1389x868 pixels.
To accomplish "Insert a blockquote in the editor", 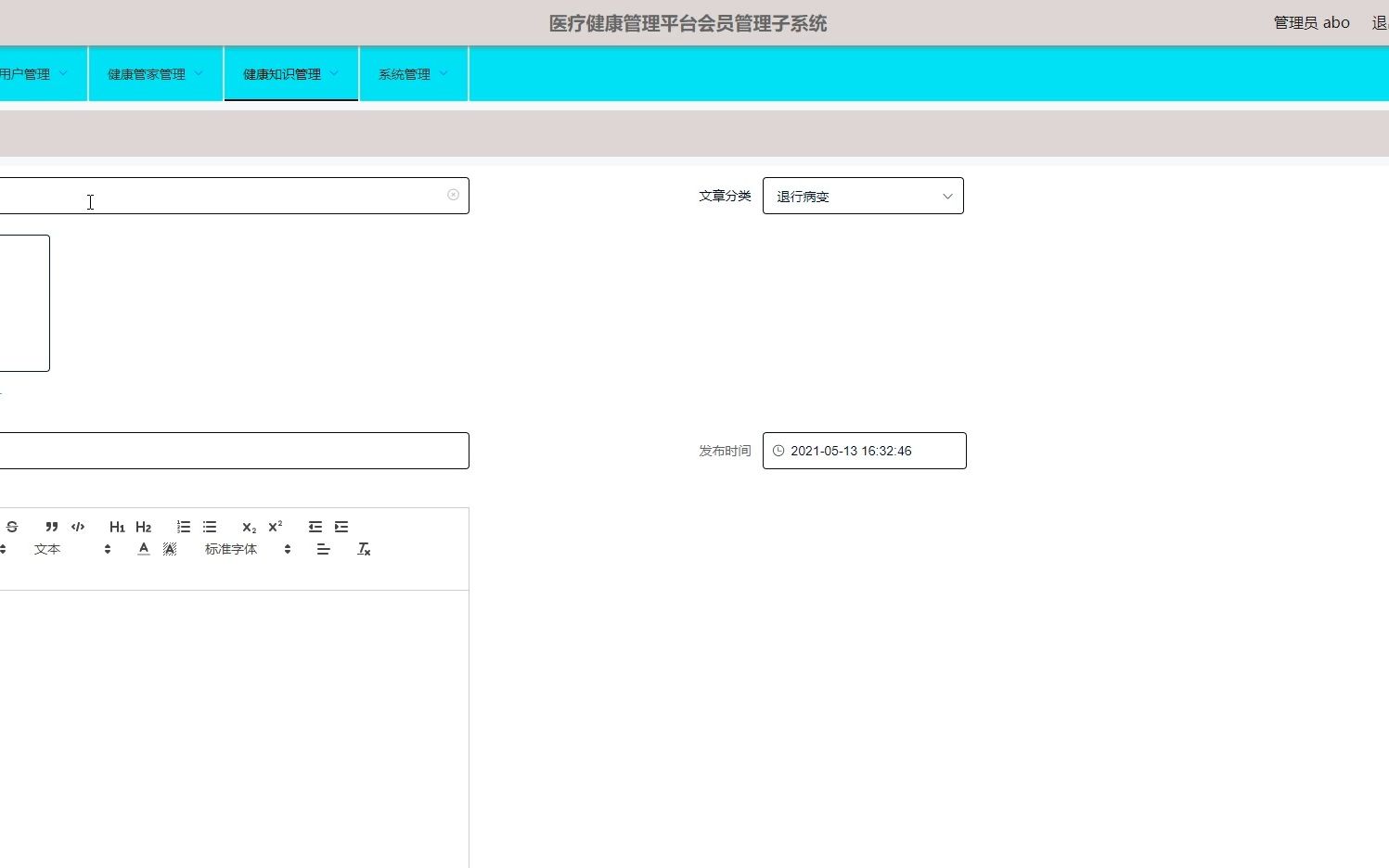I will click(52, 527).
